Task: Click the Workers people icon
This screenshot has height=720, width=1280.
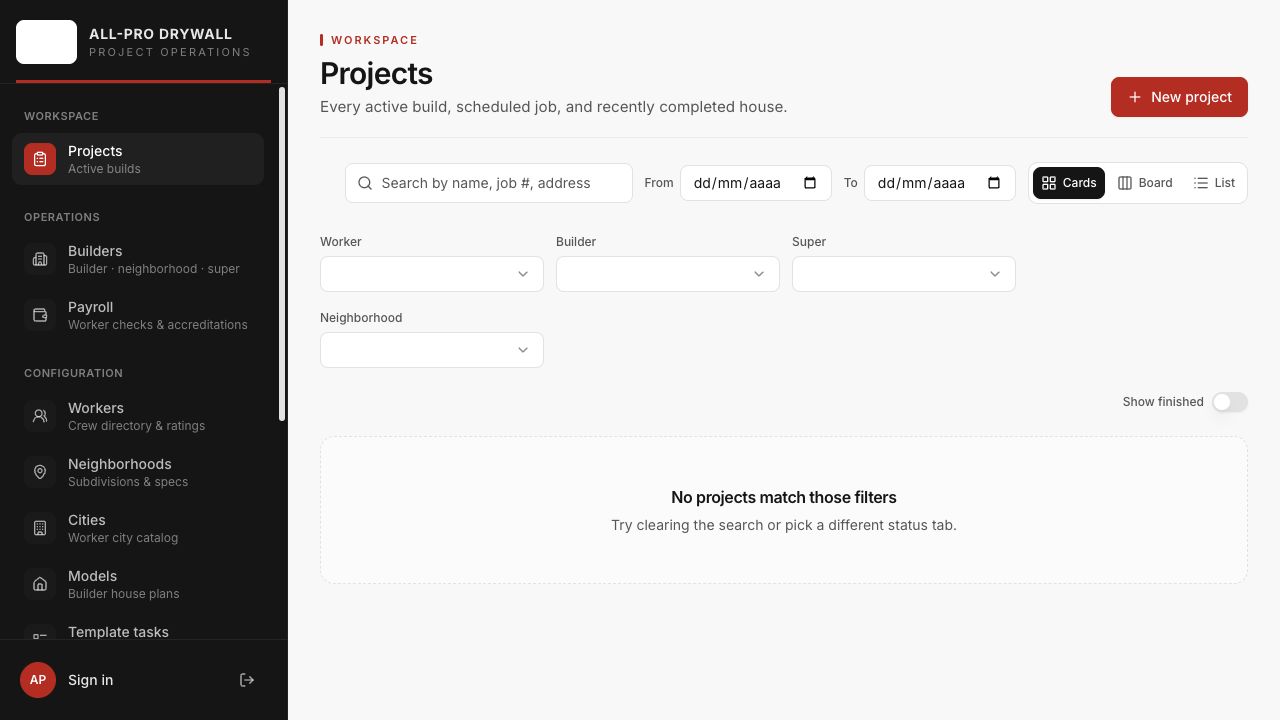Action: tap(40, 416)
